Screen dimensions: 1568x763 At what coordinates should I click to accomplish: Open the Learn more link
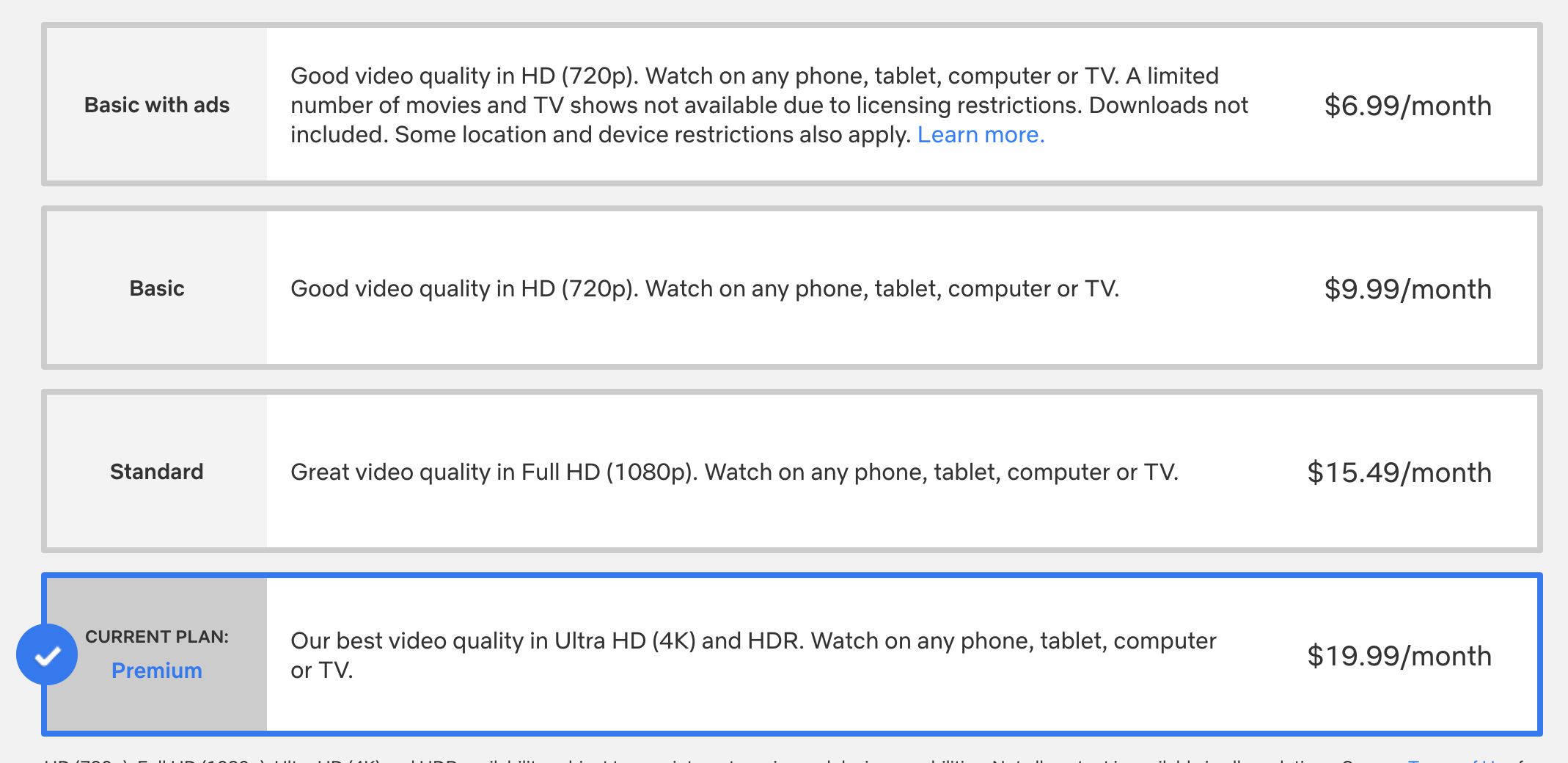(981, 135)
